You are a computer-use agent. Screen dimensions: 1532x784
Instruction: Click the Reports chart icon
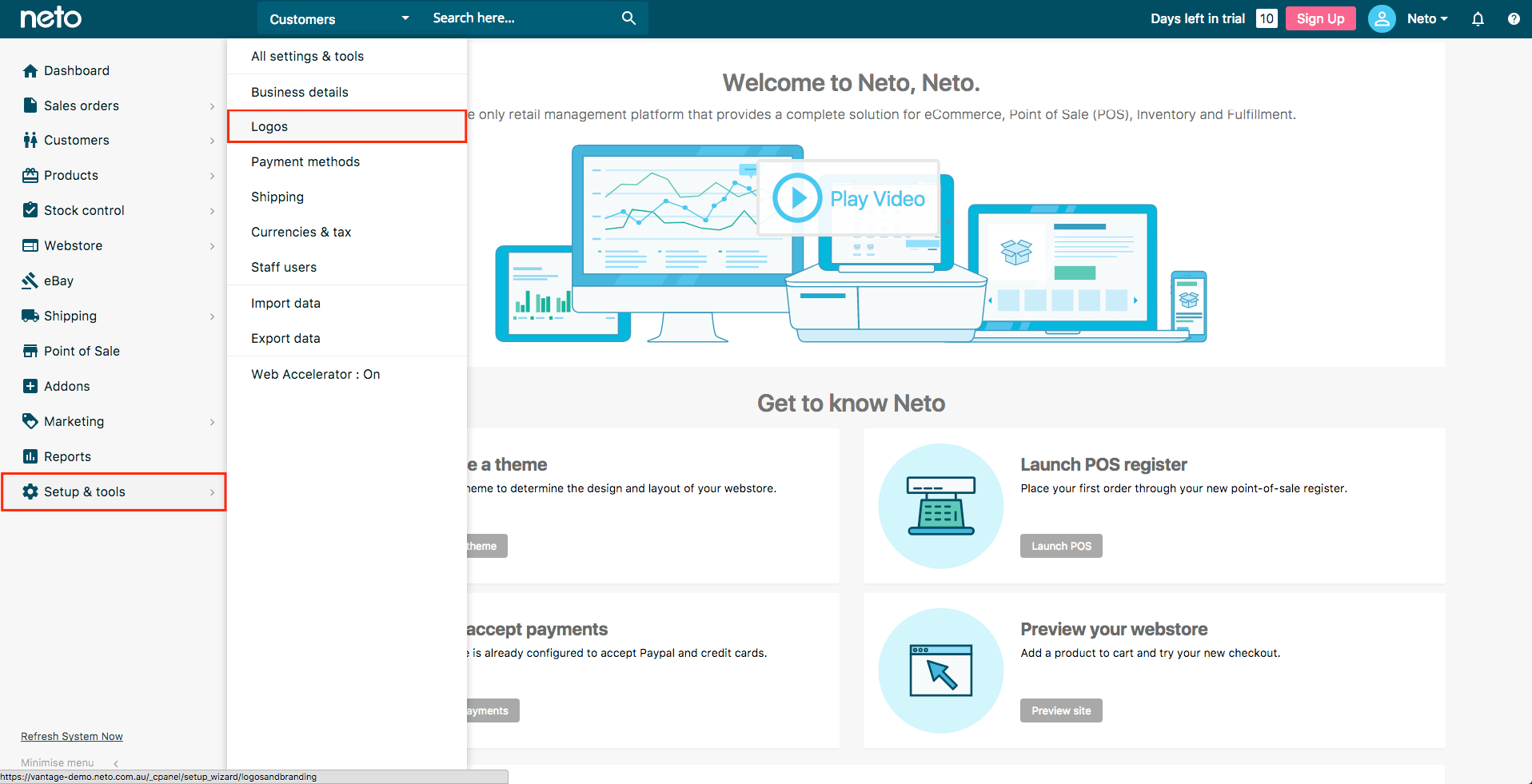pos(30,456)
